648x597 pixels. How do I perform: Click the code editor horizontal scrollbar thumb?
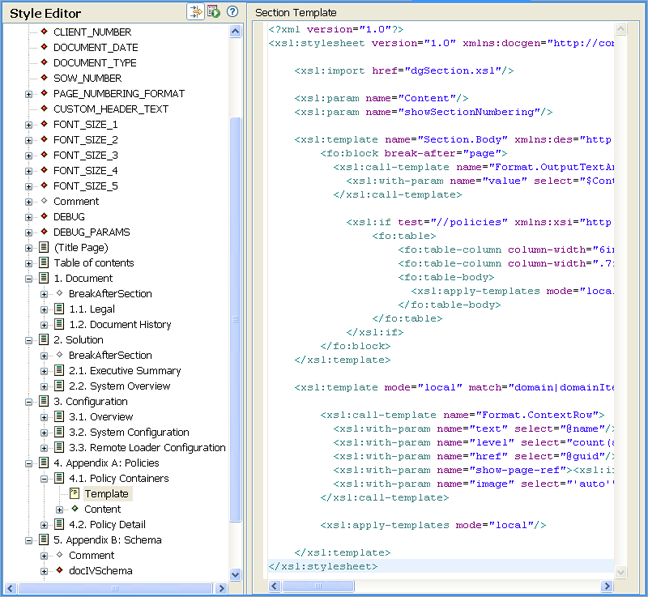[318, 585]
